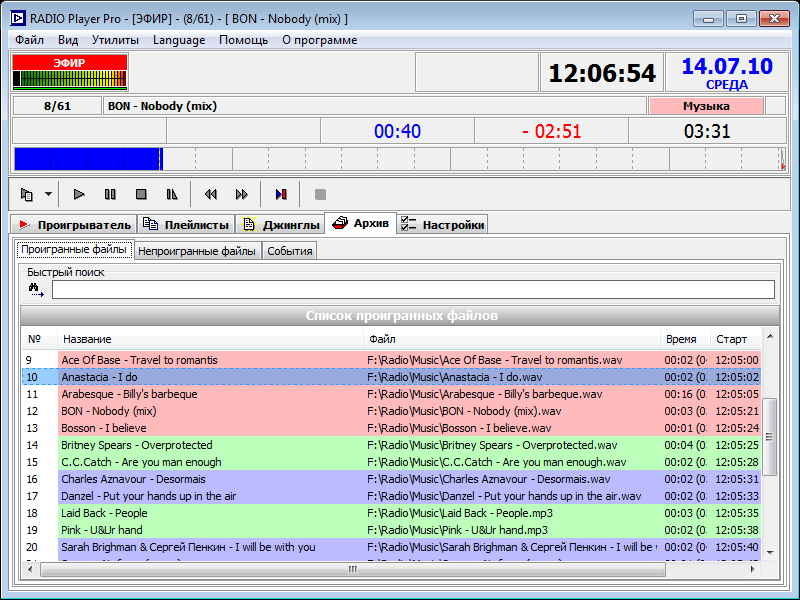
Task: Select the row Ace Of Base - Travel to romantis
Action: [391, 360]
